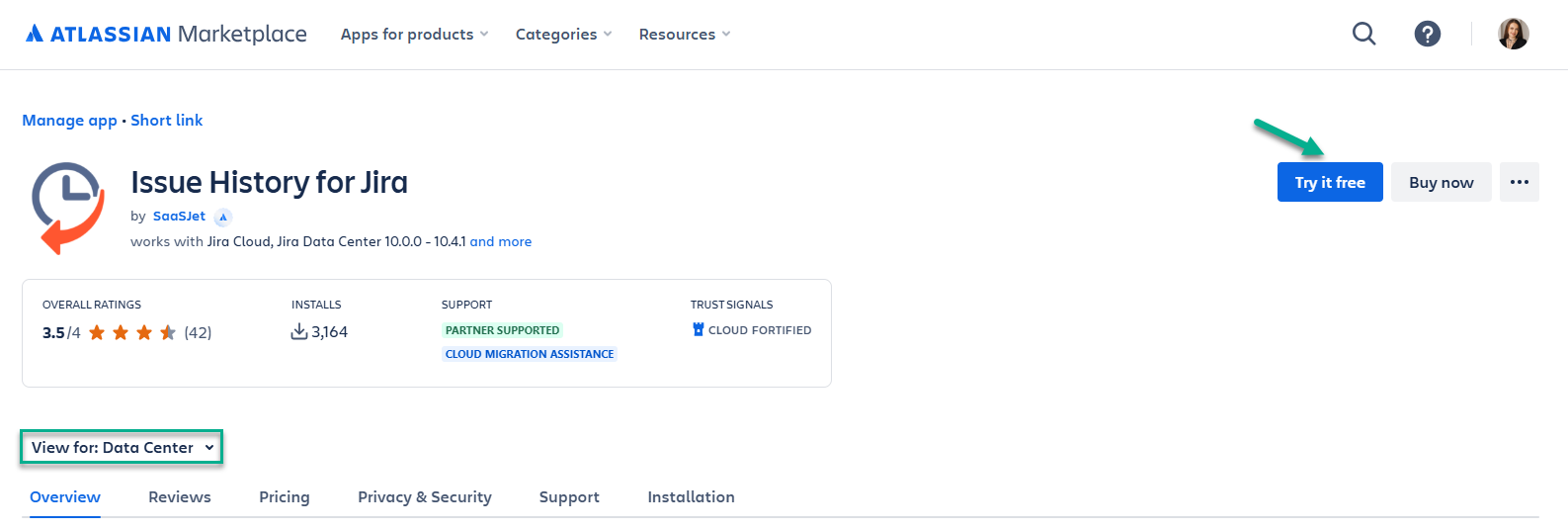
Task: Click the 3,164 installs number
Action: 330,332
